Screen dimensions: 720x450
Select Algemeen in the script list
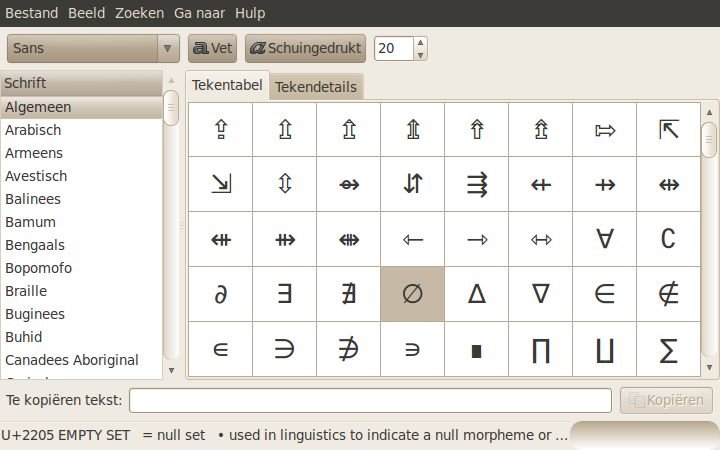pos(81,107)
